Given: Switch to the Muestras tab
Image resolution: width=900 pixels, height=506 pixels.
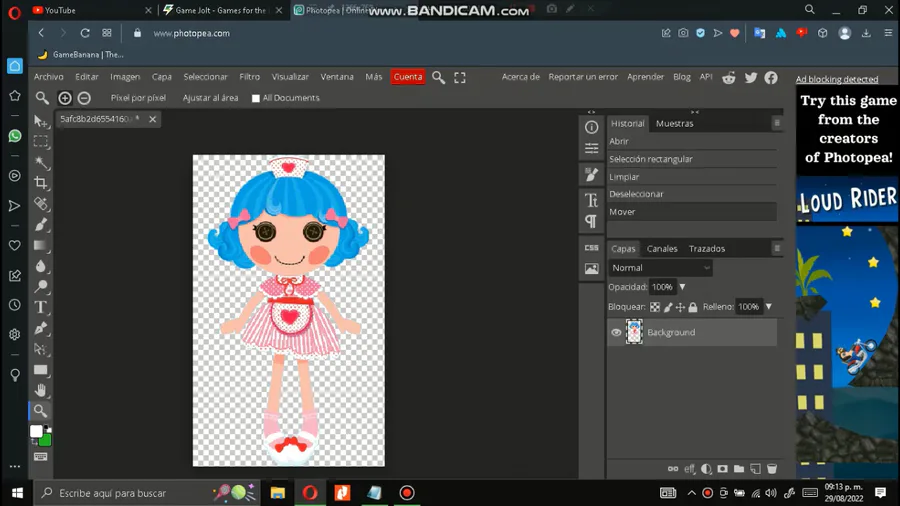Looking at the screenshot, I should (x=674, y=123).
